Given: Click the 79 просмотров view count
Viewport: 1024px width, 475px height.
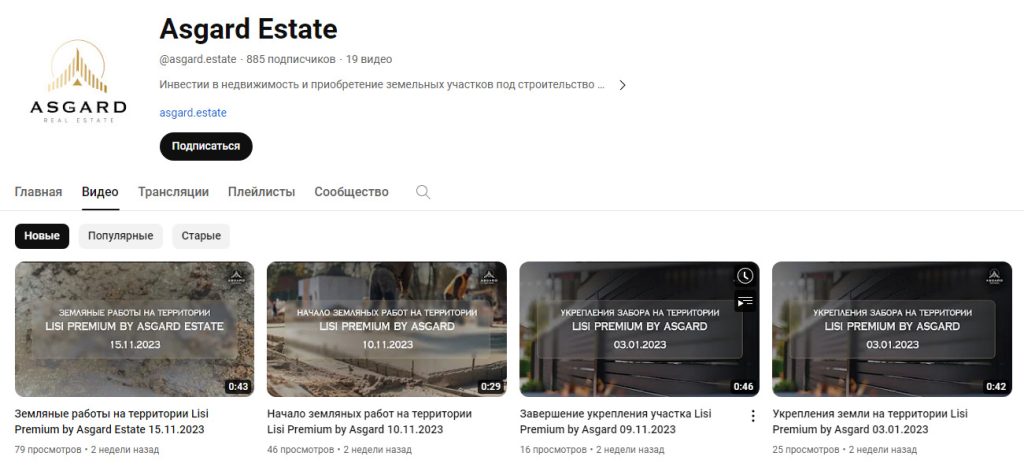Looking at the screenshot, I should [x=48, y=450].
